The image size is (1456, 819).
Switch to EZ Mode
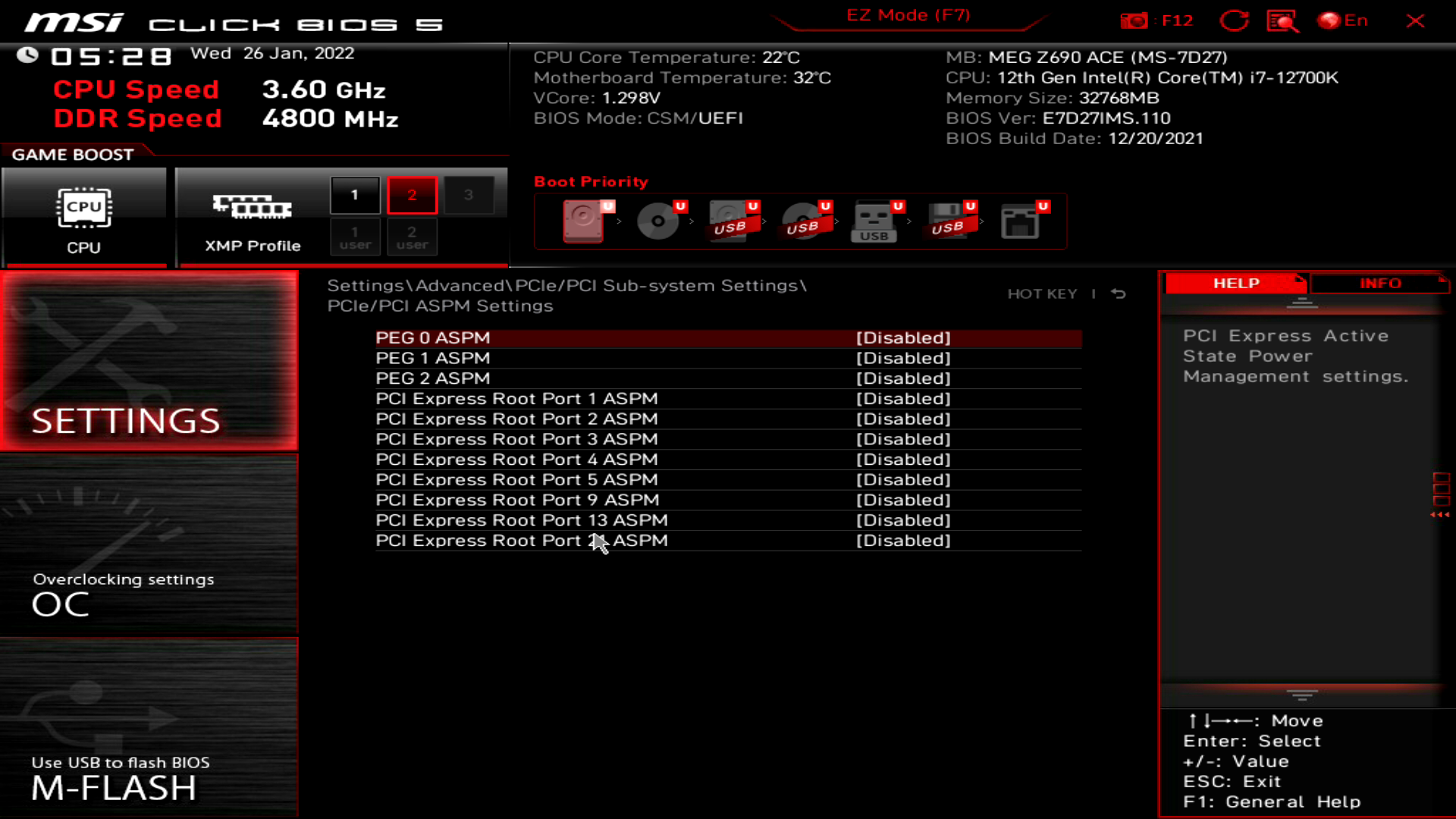click(x=907, y=15)
